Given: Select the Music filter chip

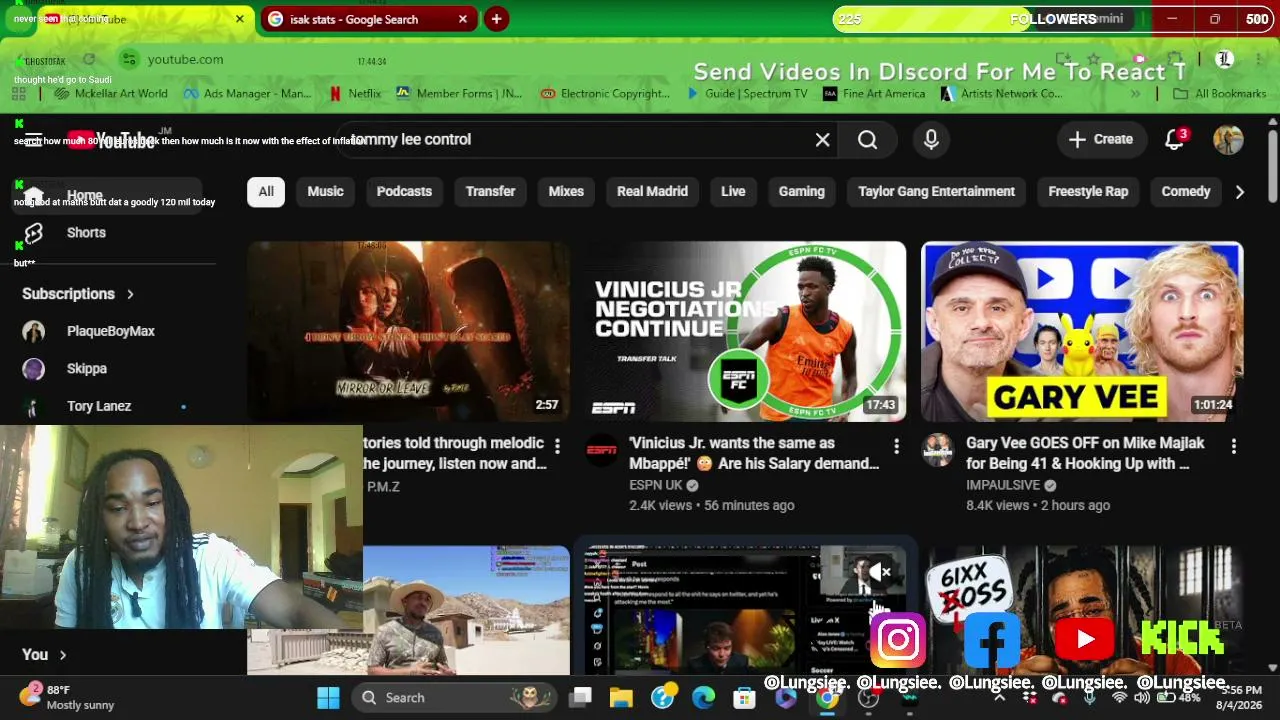Looking at the screenshot, I should (325, 192).
